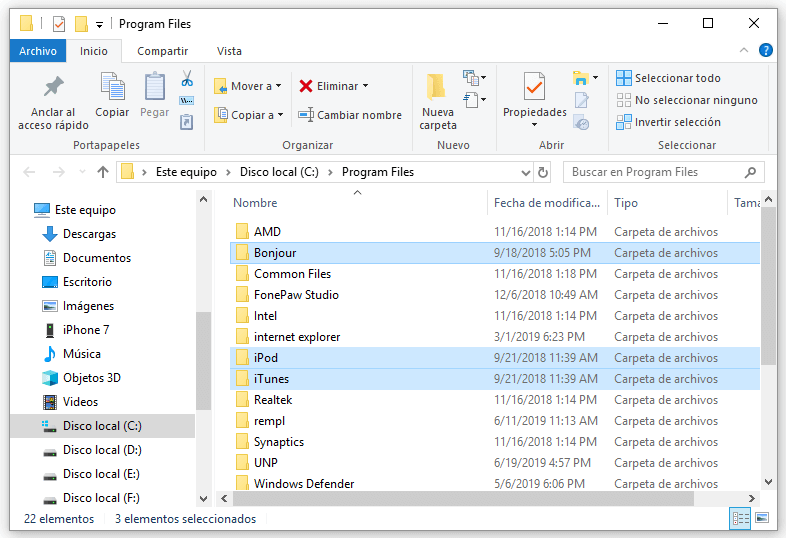Viewport: 786px width, 538px height.
Task: Open recent locations dropdown near nav arrows
Action: 82,172
